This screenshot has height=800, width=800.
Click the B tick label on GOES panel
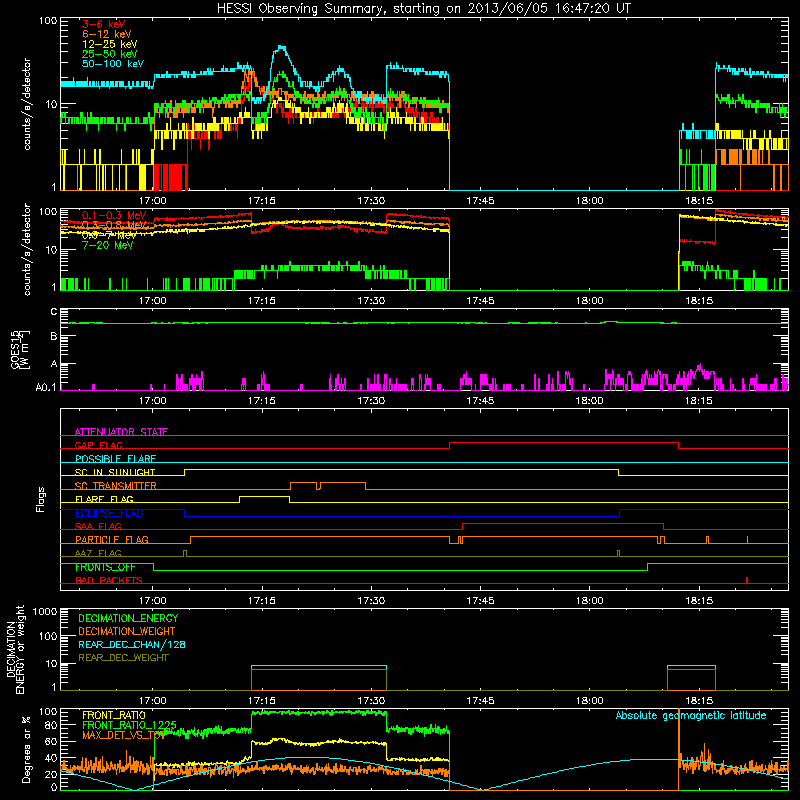54,337
